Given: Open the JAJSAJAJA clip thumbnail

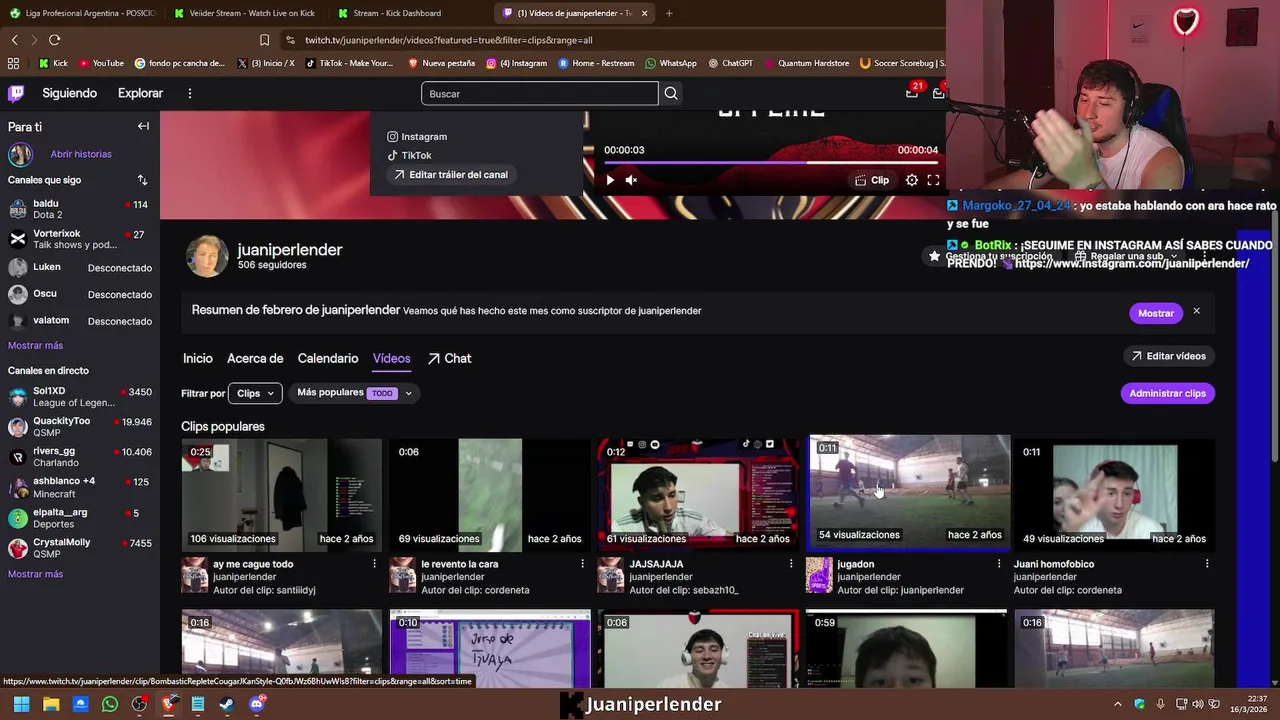Looking at the screenshot, I should tap(698, 495).
